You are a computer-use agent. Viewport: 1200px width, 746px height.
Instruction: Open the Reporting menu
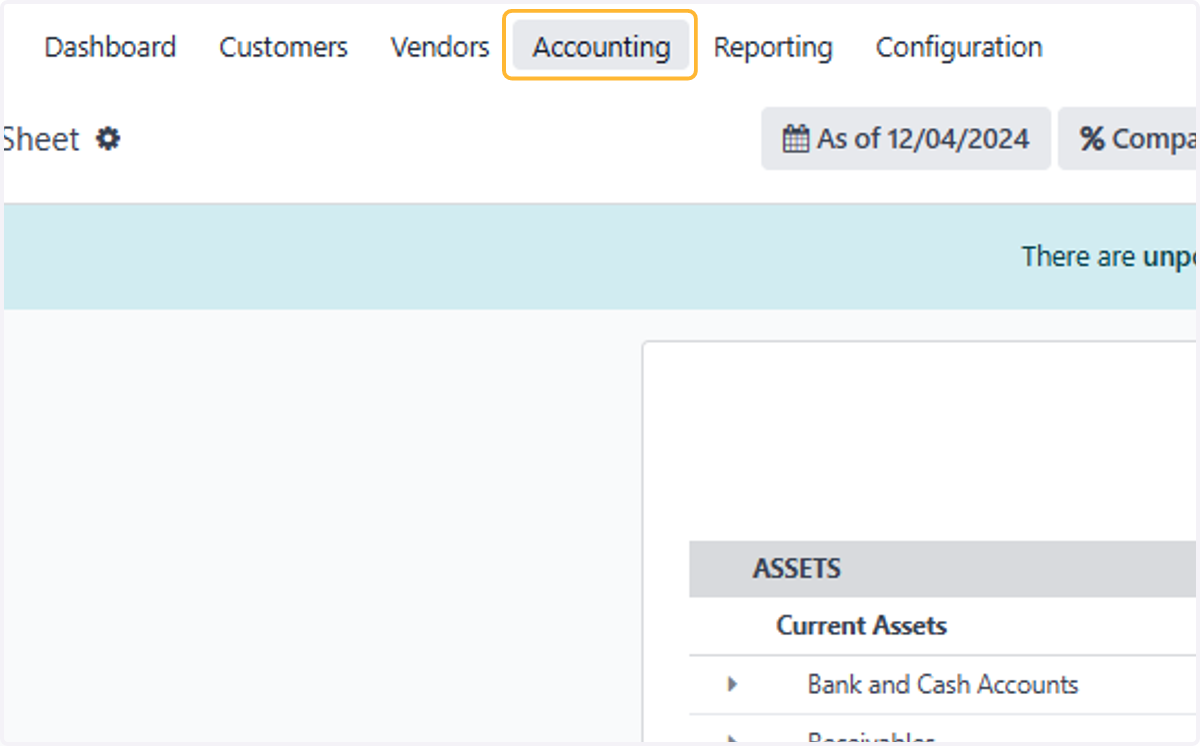[x=773, y=47]
